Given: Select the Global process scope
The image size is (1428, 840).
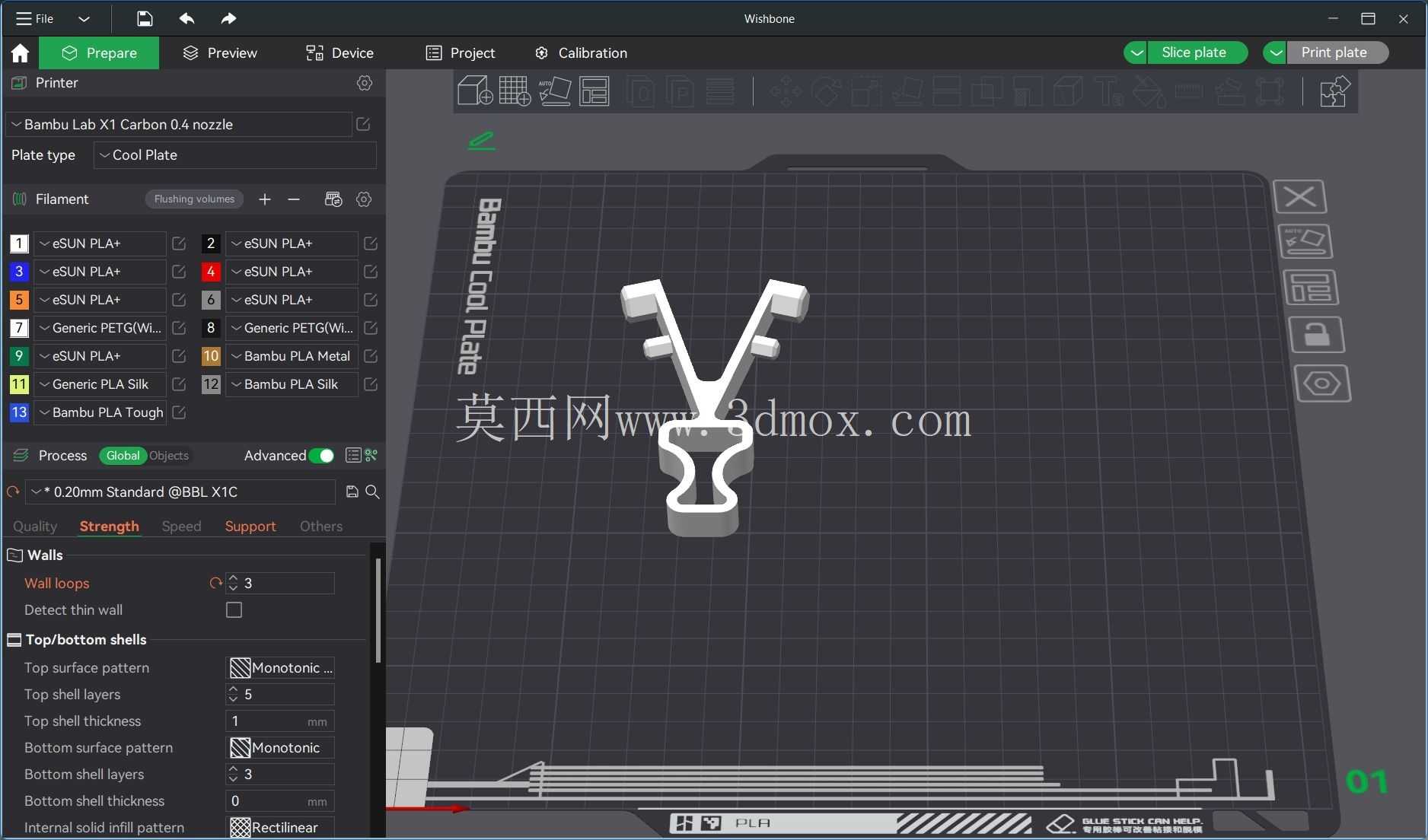Looking at the screenshot, I should [x=123, y=456].
